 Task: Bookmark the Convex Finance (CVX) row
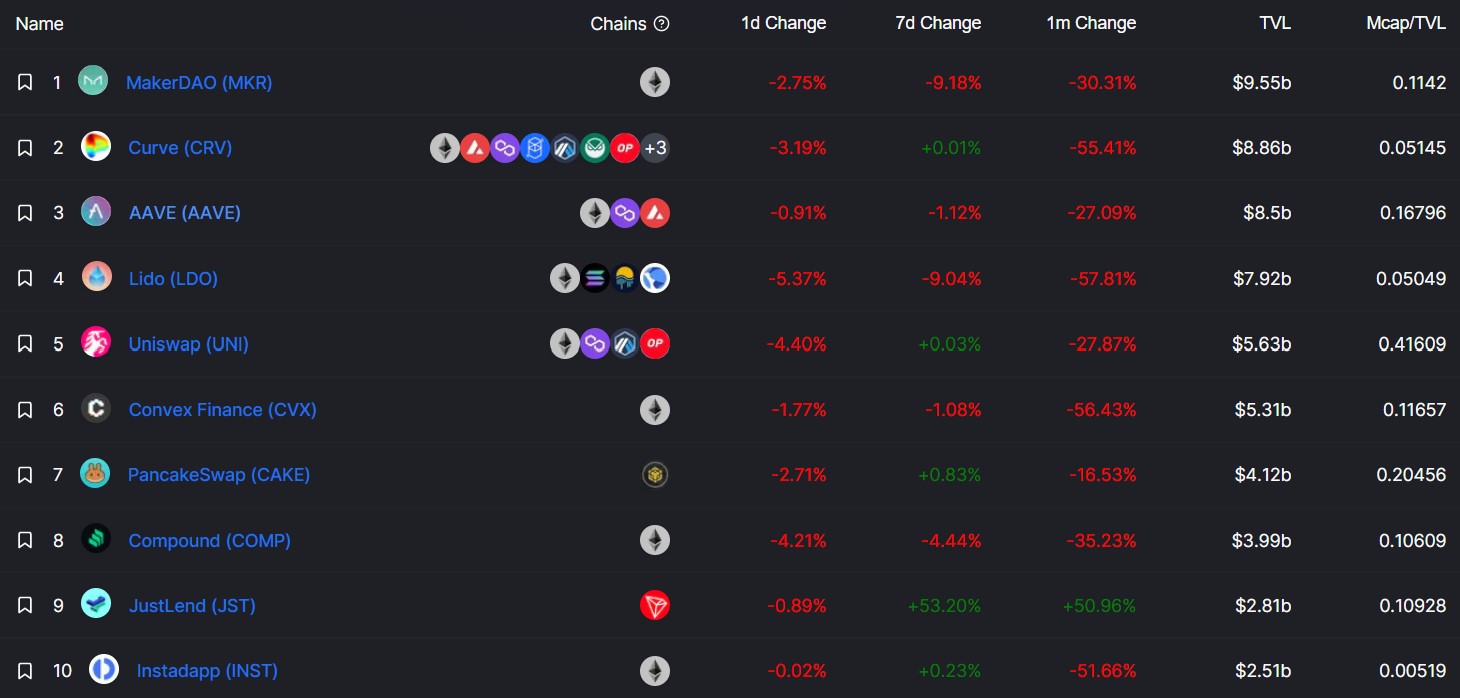point(25,410)
